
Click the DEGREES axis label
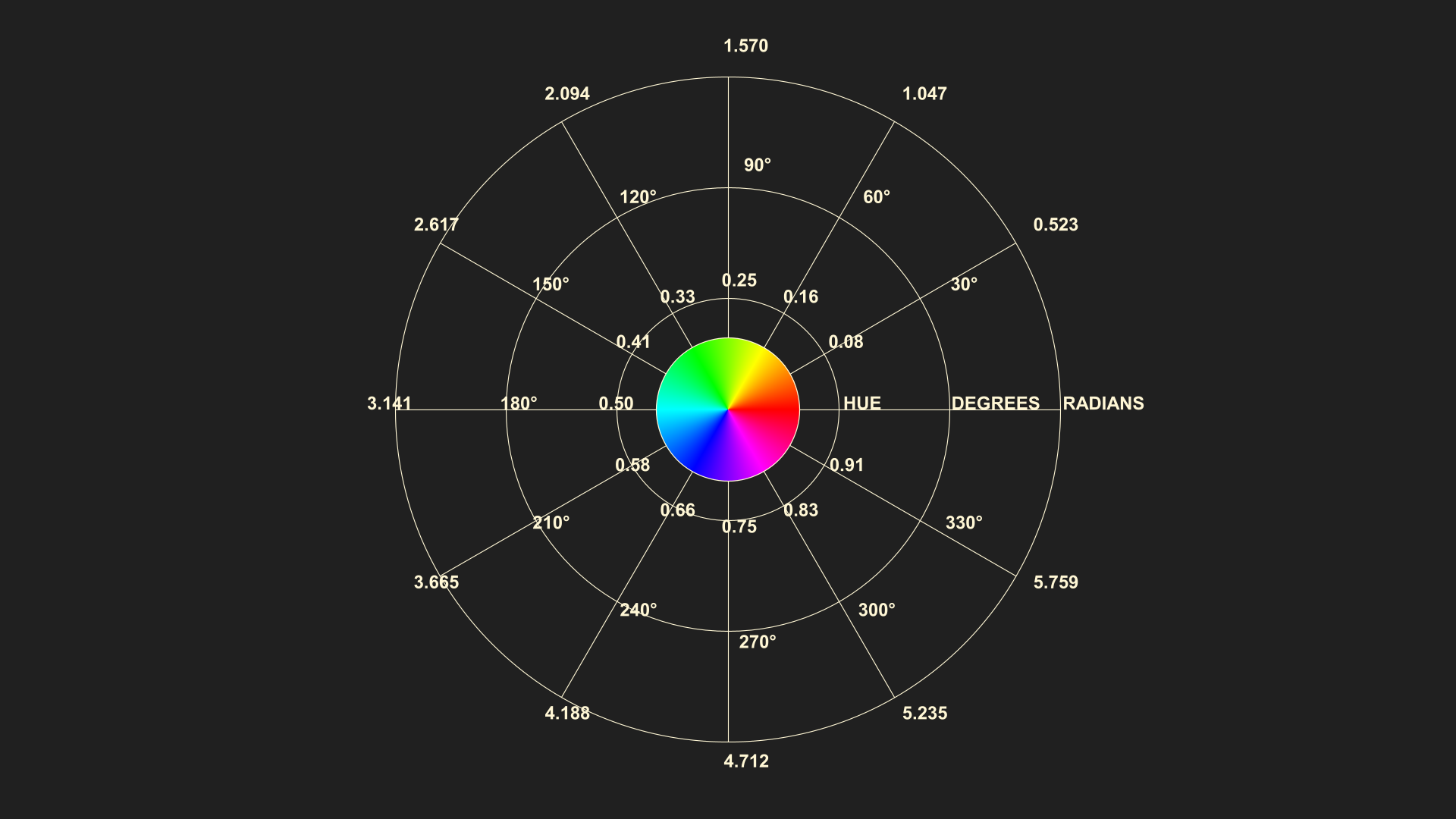tap(995, 403)
